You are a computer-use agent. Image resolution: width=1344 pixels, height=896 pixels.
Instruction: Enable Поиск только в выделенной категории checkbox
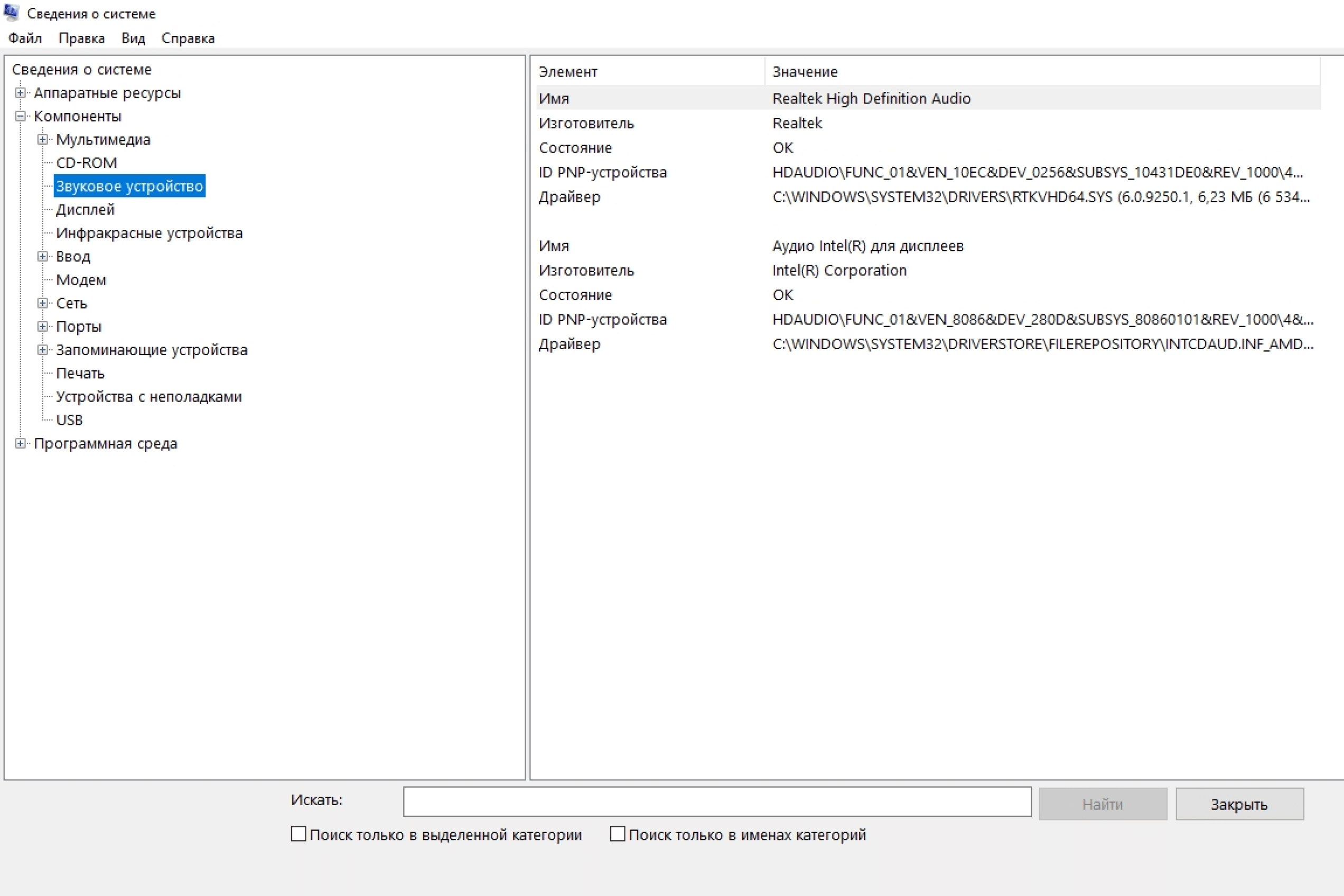(298, 834)
